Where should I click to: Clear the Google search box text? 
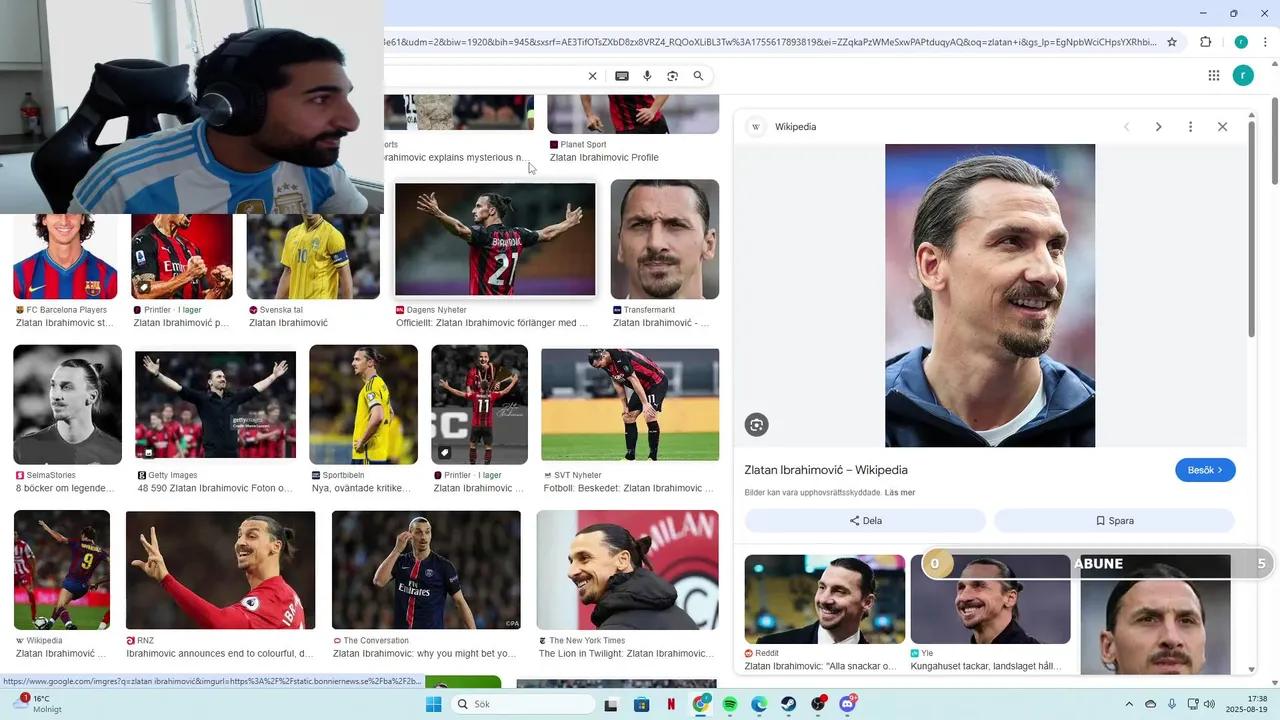(592, 76)
